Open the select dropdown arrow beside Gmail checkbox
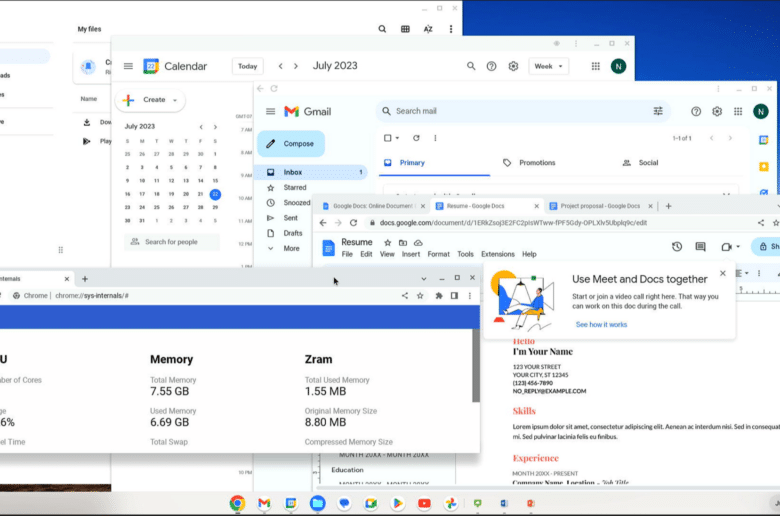The width and height of the screenshot is (780, 516). tap(397, 138)
